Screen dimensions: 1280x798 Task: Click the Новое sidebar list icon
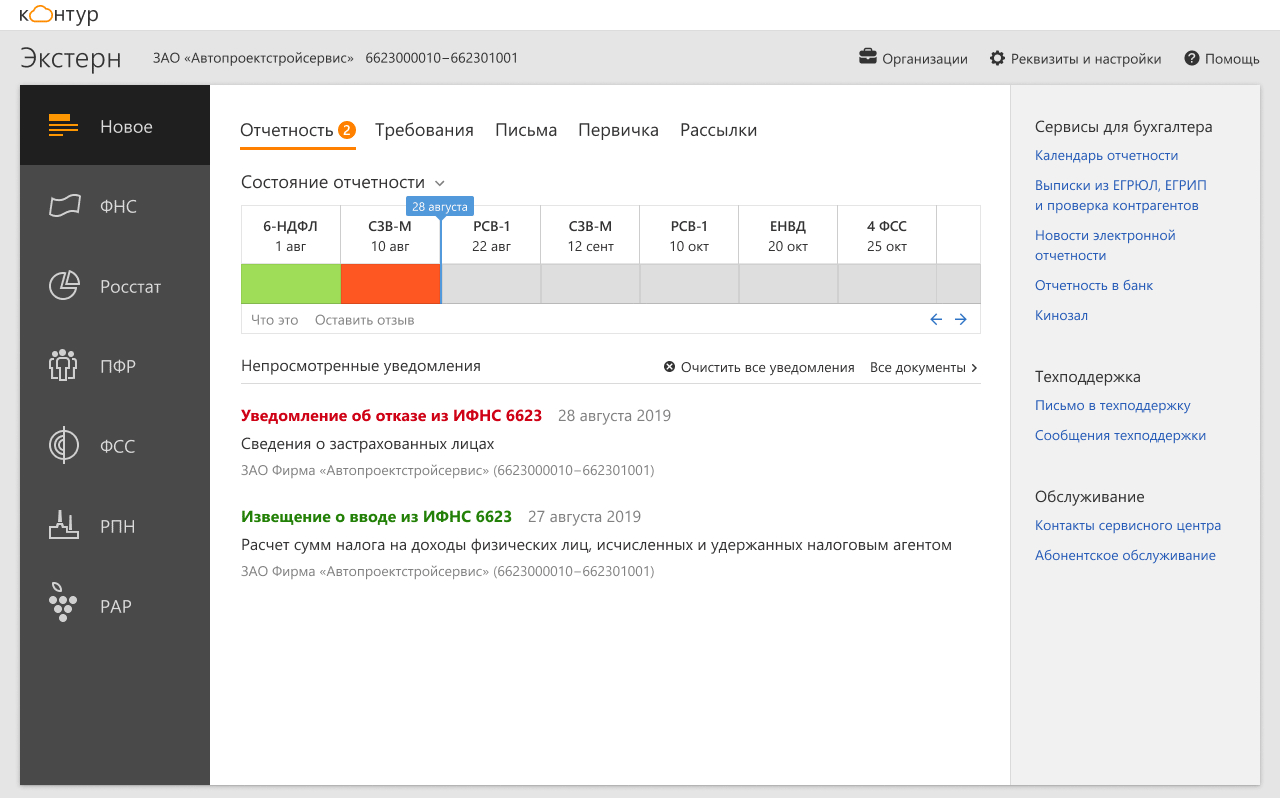(x=64, y=126)
